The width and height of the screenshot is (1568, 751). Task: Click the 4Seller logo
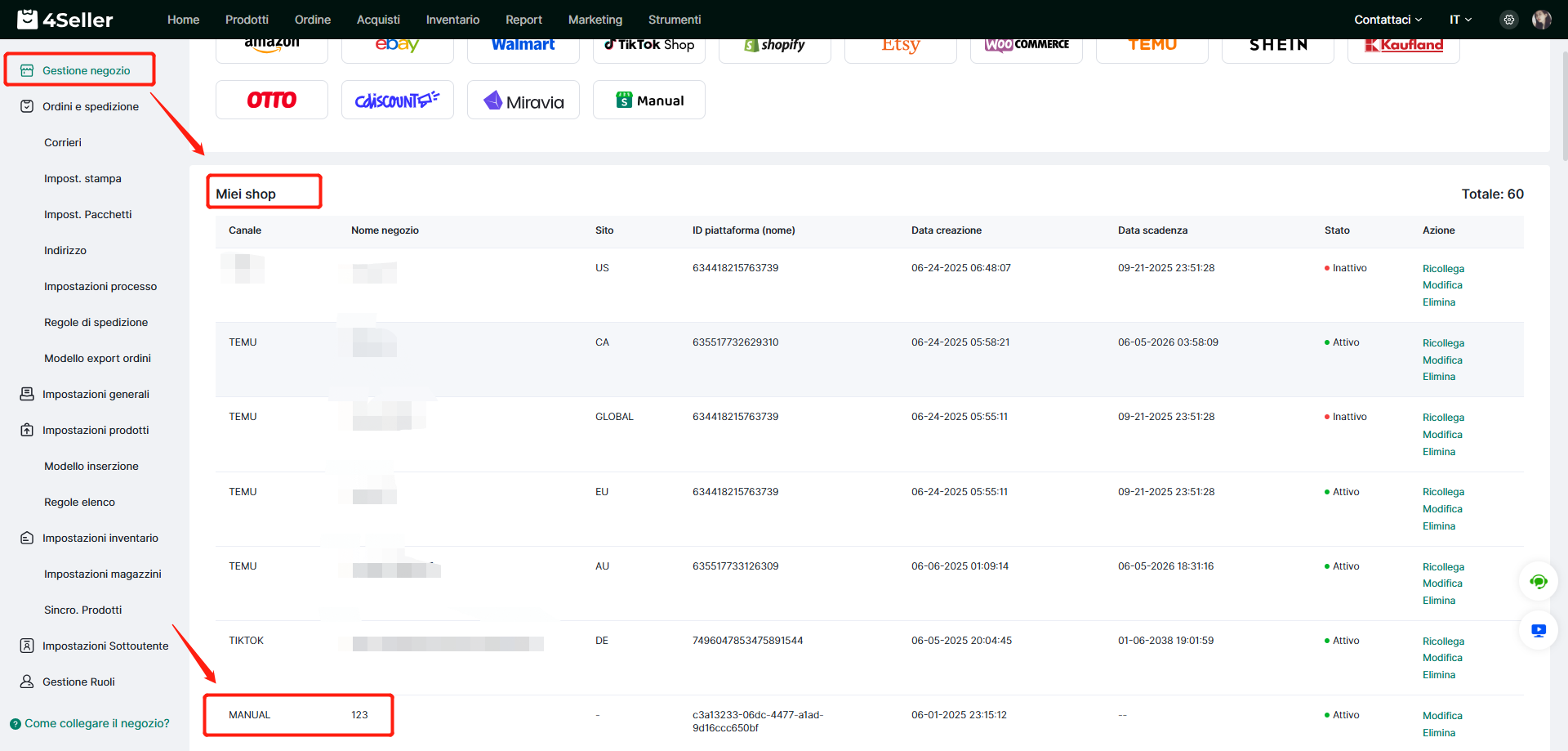[x=65, y=19]
